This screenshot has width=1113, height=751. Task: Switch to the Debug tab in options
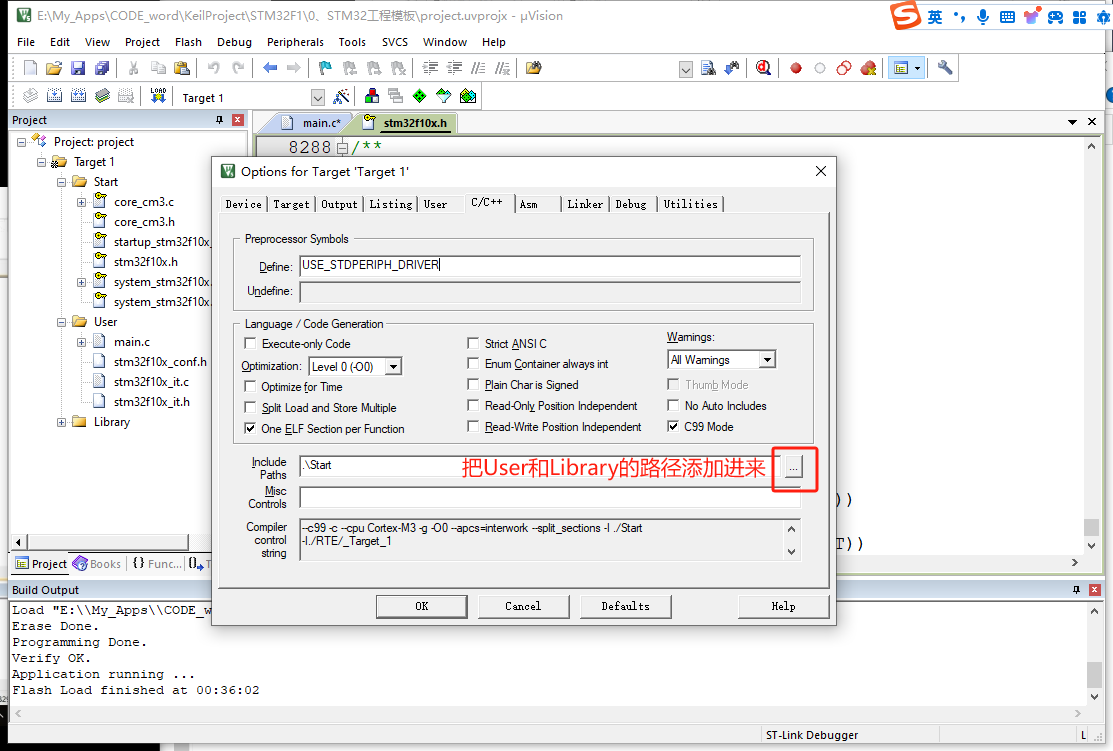[x=631, y=204]
